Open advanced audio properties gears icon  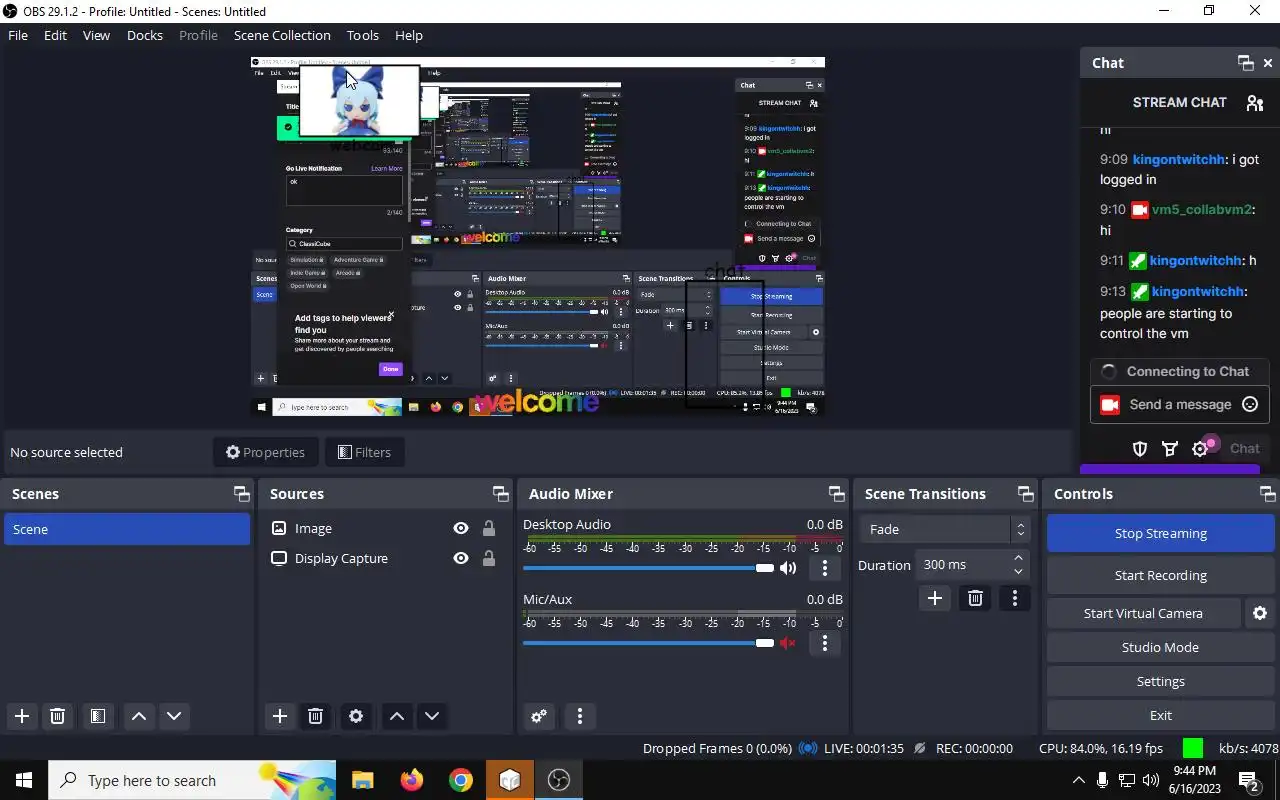[539, 716]
